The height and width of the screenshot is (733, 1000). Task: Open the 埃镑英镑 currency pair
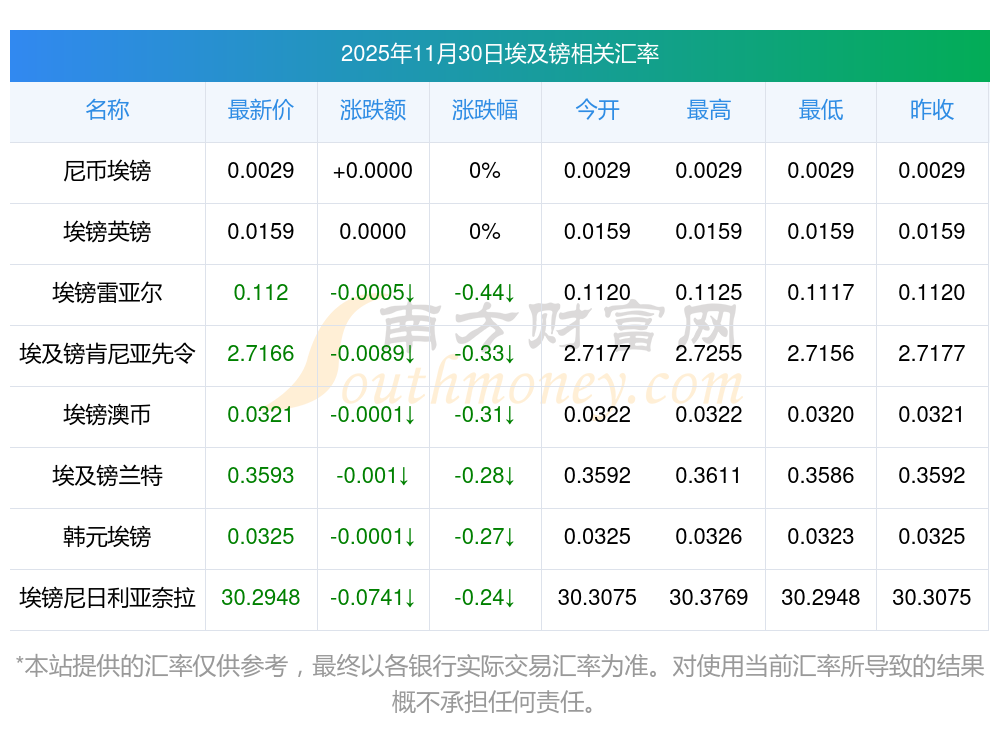point(107,232)
